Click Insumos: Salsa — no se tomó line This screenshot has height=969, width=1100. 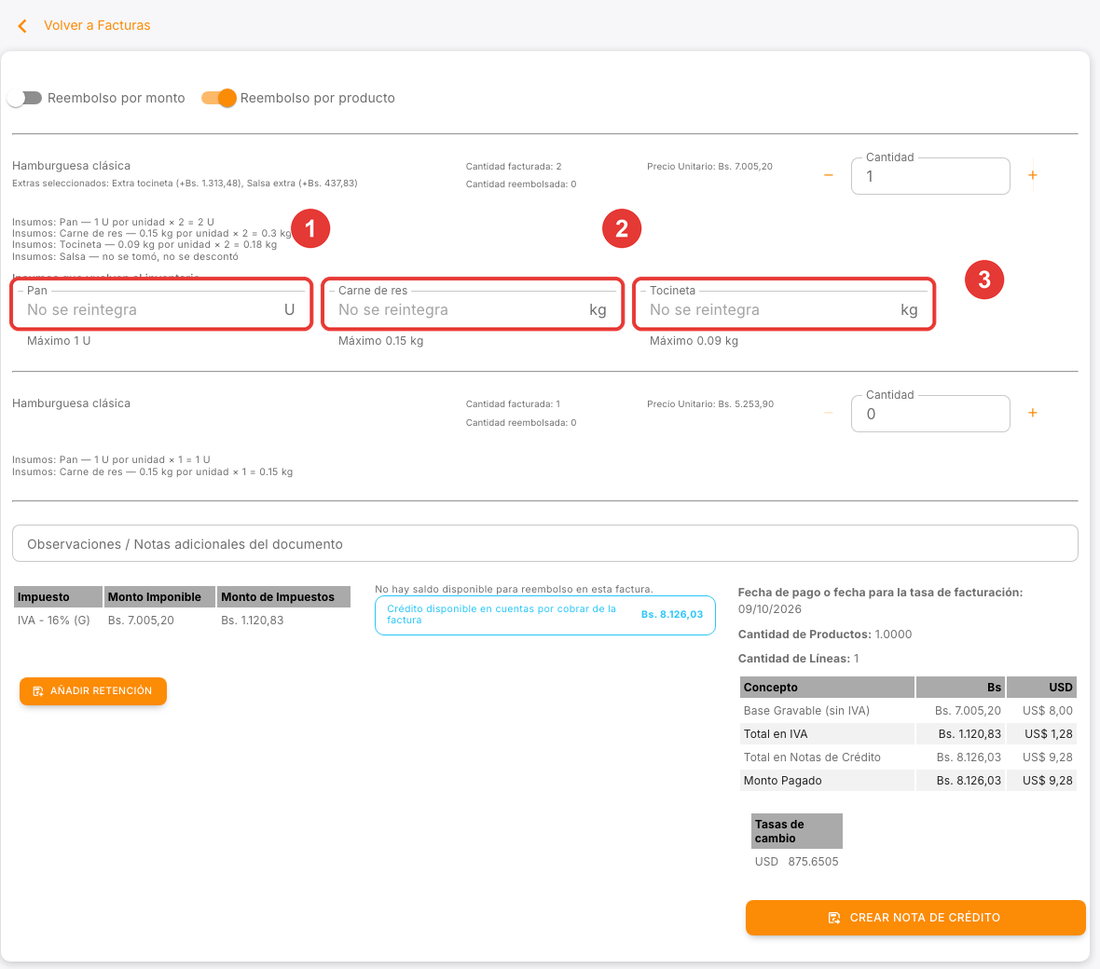pos(125,257)
